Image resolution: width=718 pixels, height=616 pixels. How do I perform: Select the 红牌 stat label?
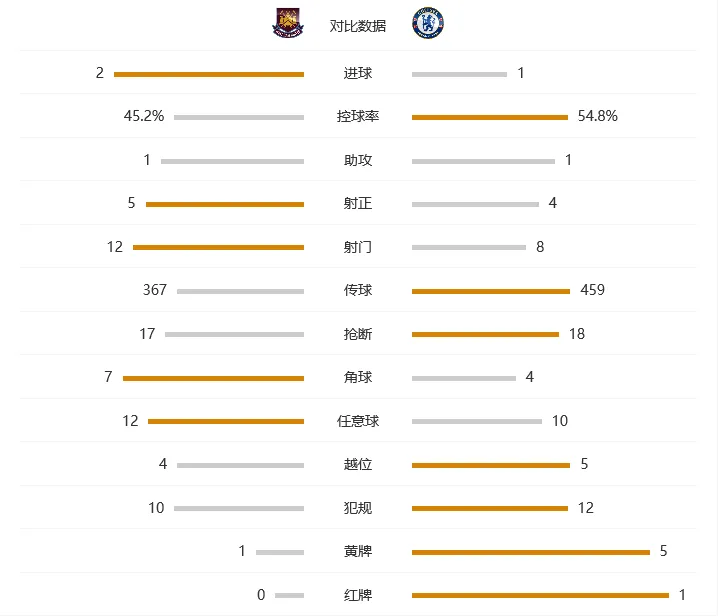[x=358, y=595]
